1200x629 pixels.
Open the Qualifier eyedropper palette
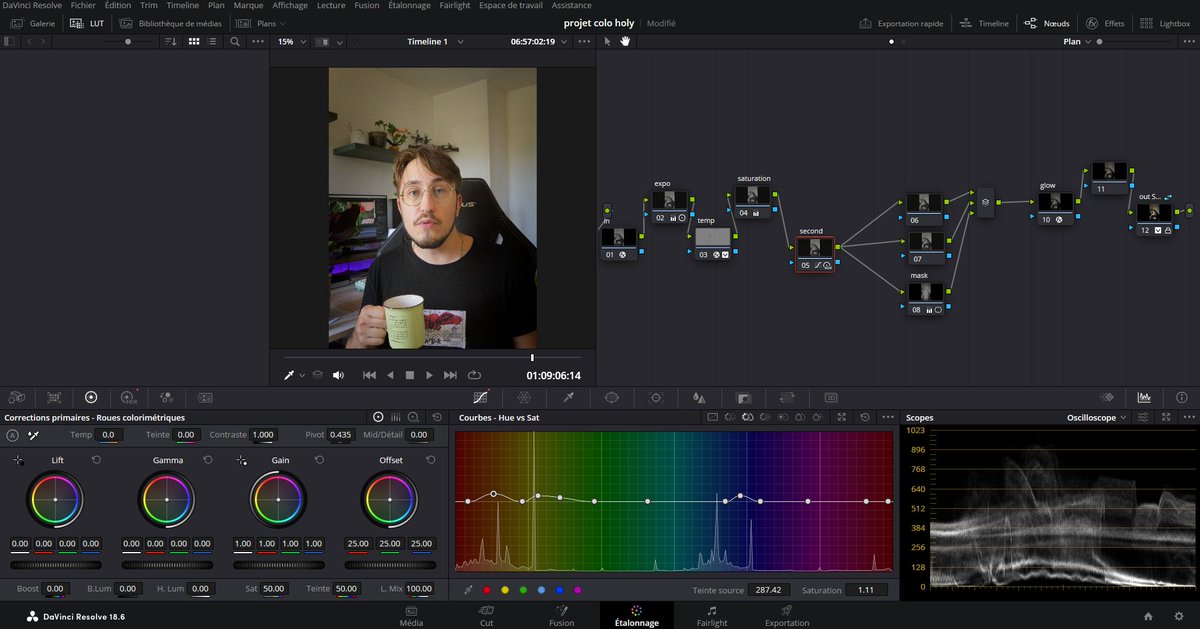pos(568,397)
